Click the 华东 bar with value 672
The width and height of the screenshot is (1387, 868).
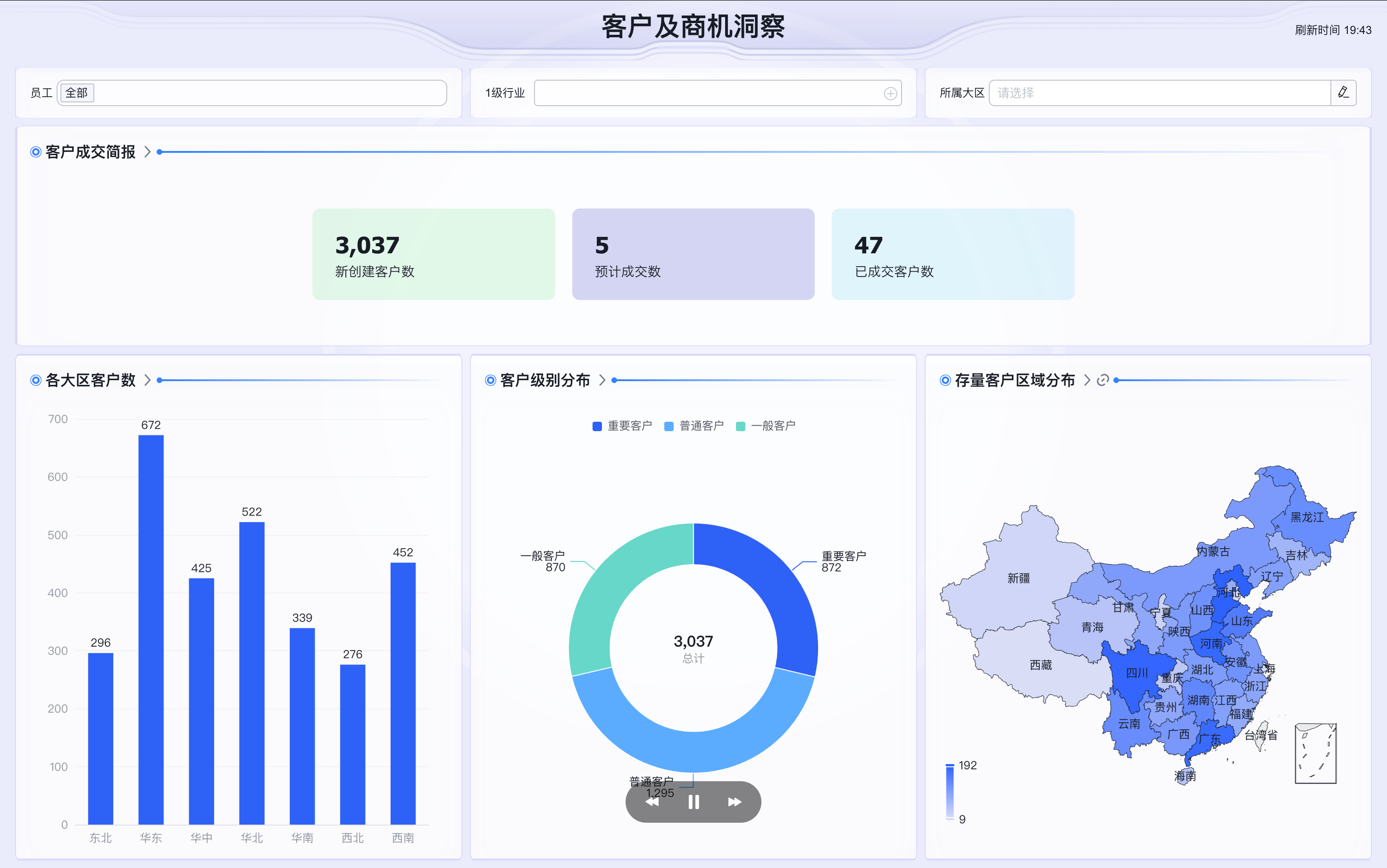[x=151, y=630]
